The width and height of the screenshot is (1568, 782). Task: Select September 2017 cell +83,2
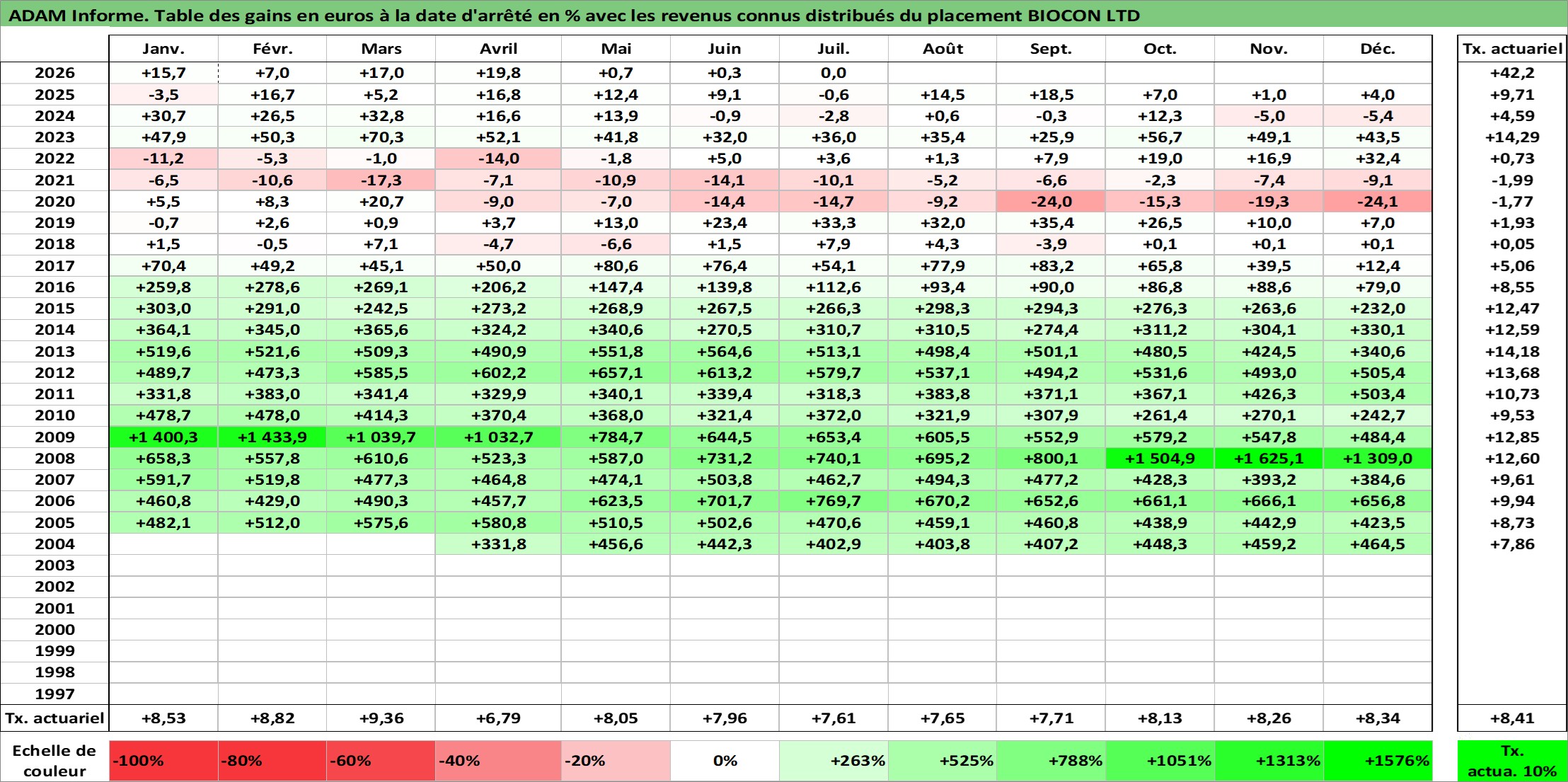point(1051,266)
